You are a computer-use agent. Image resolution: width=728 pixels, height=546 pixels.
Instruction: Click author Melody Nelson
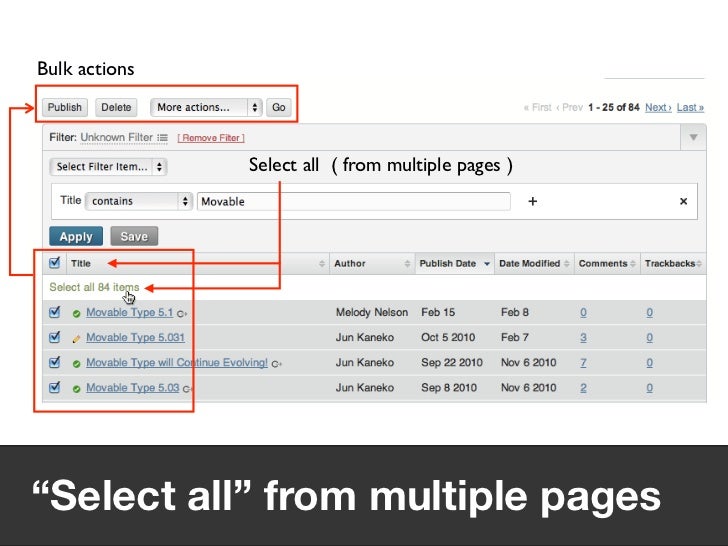pos(372,312)
